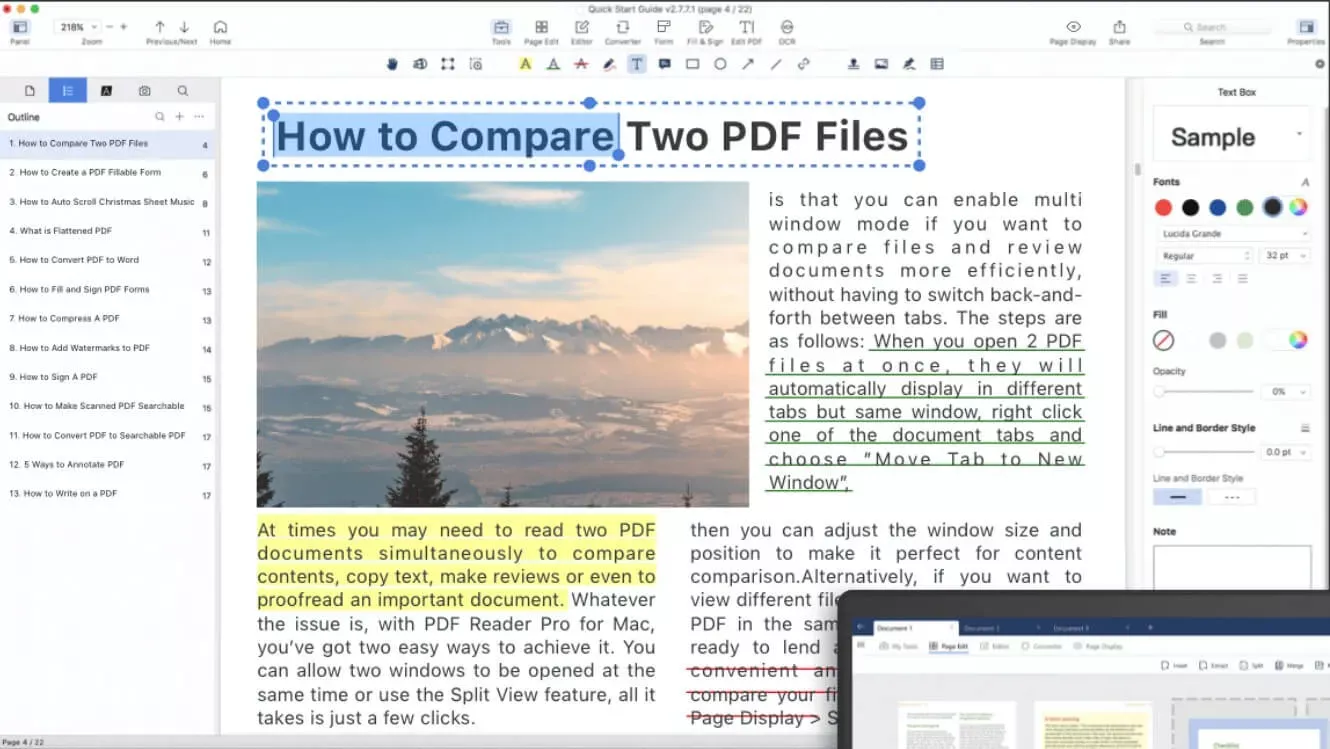
Task: Open the Page Edit toolbar tab
Action: [541, 32]
